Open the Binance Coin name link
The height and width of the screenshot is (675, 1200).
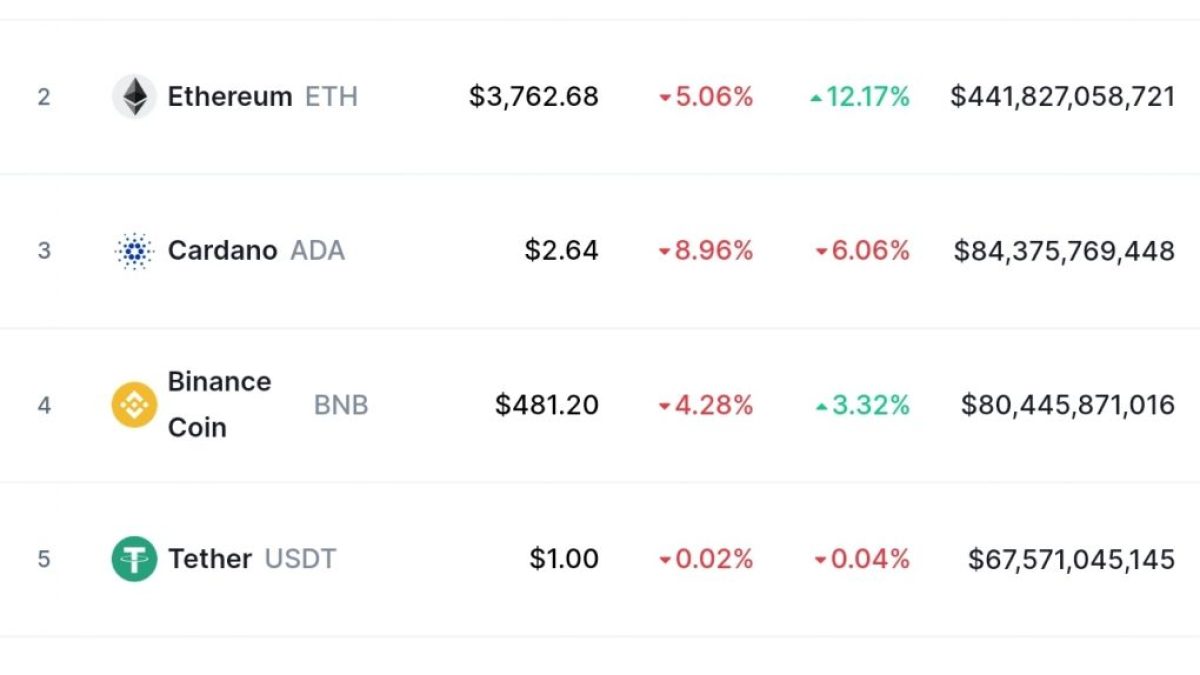coord(219,405)
